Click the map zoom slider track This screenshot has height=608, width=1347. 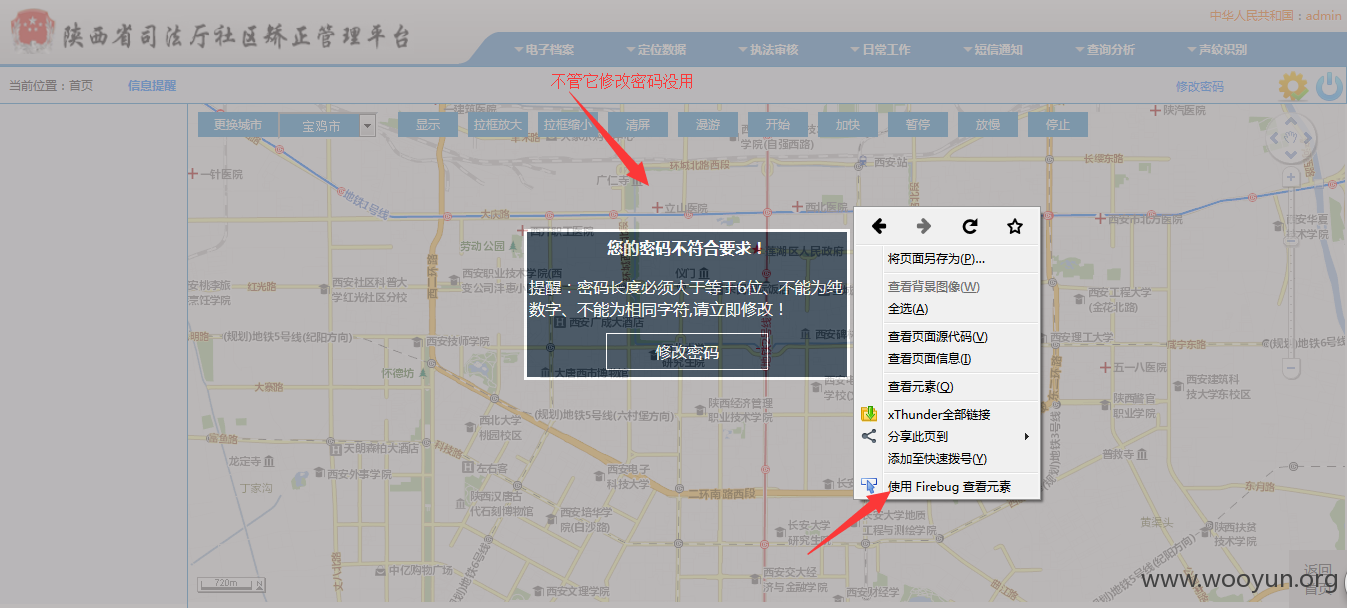1291,272
